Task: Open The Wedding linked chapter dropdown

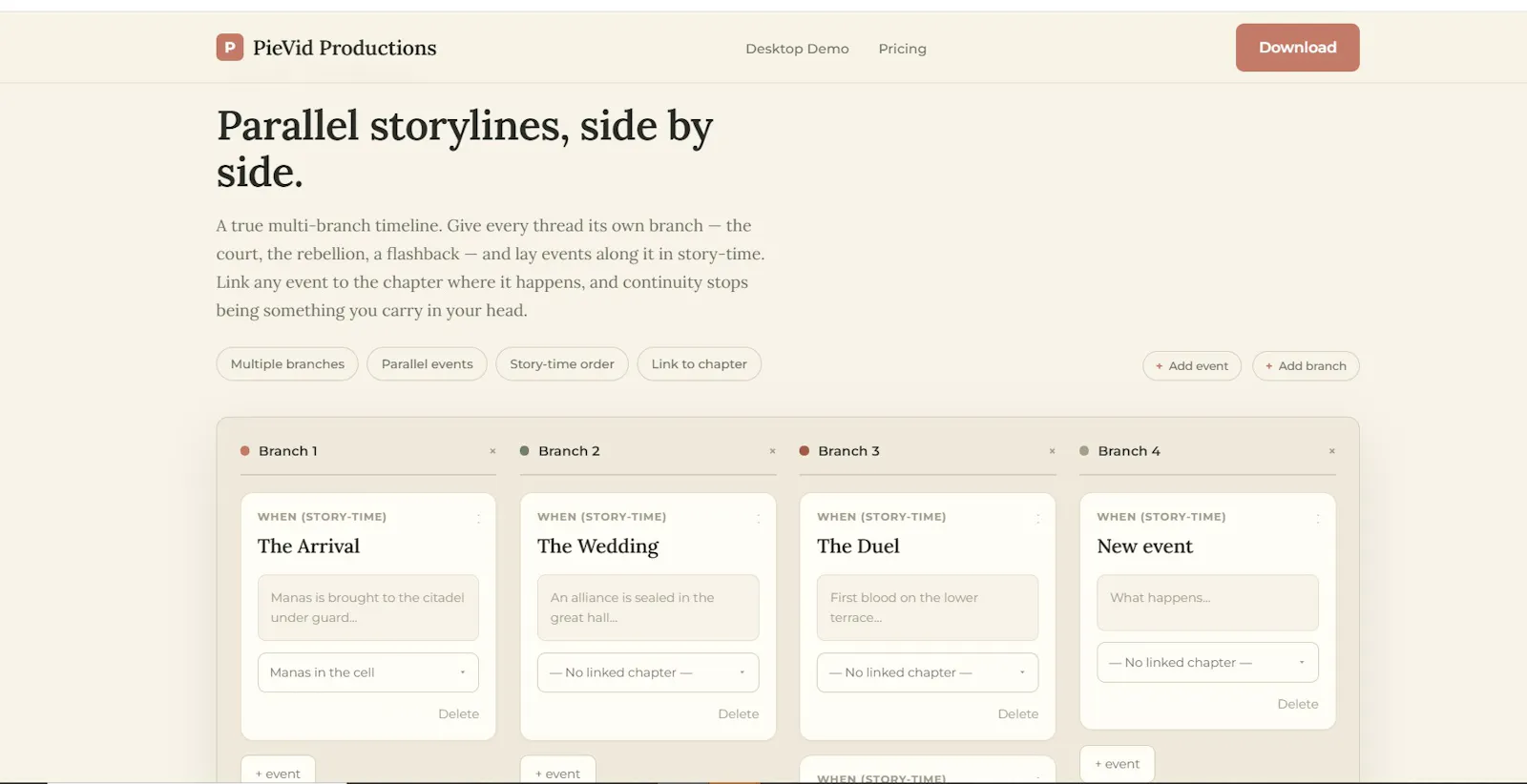Action: click(x=648, y=672)
